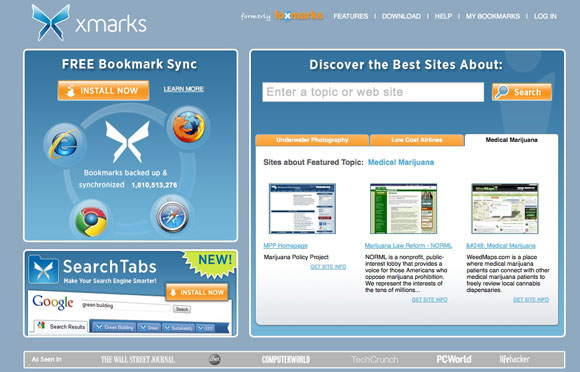Click the Internet Explorer browser icon
Image resolution: width=580 pixels, height=372 pixels.
tap(64, 144)
